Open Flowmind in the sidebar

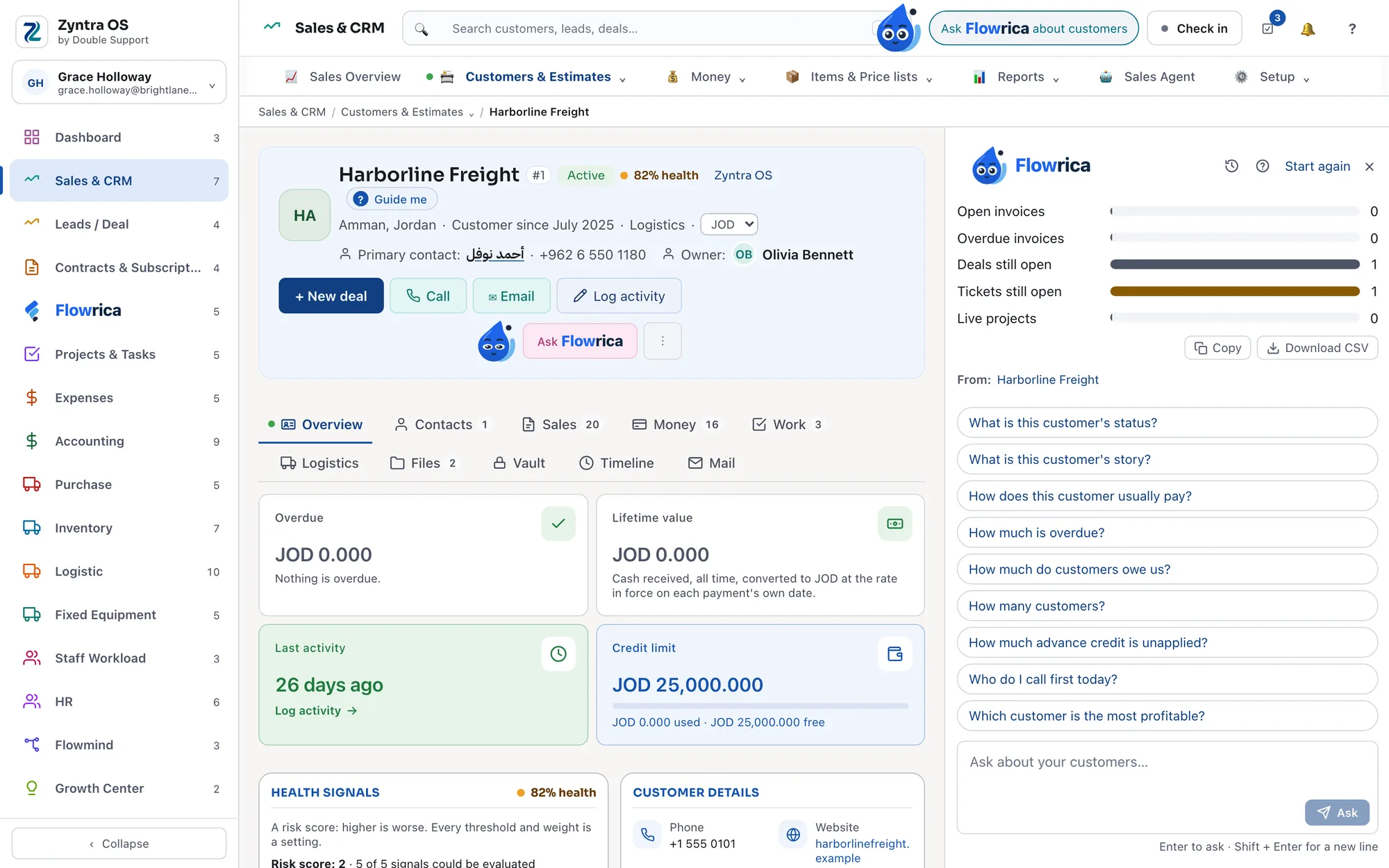[119, 745]
